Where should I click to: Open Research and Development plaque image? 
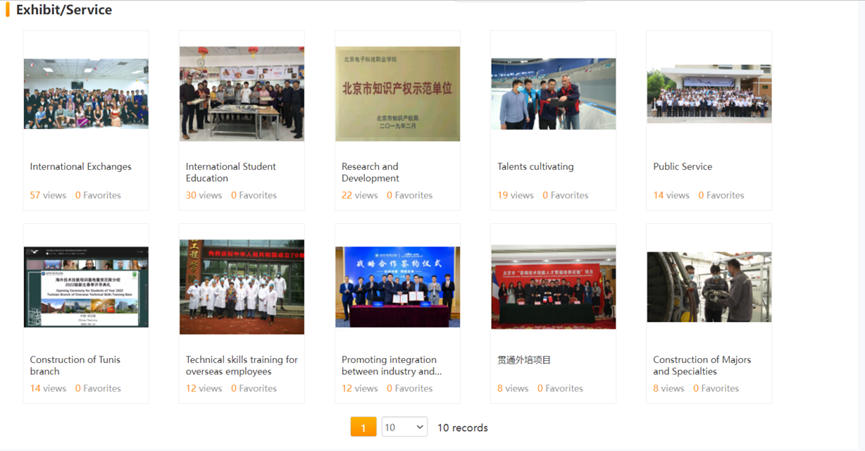pos(397,94)
